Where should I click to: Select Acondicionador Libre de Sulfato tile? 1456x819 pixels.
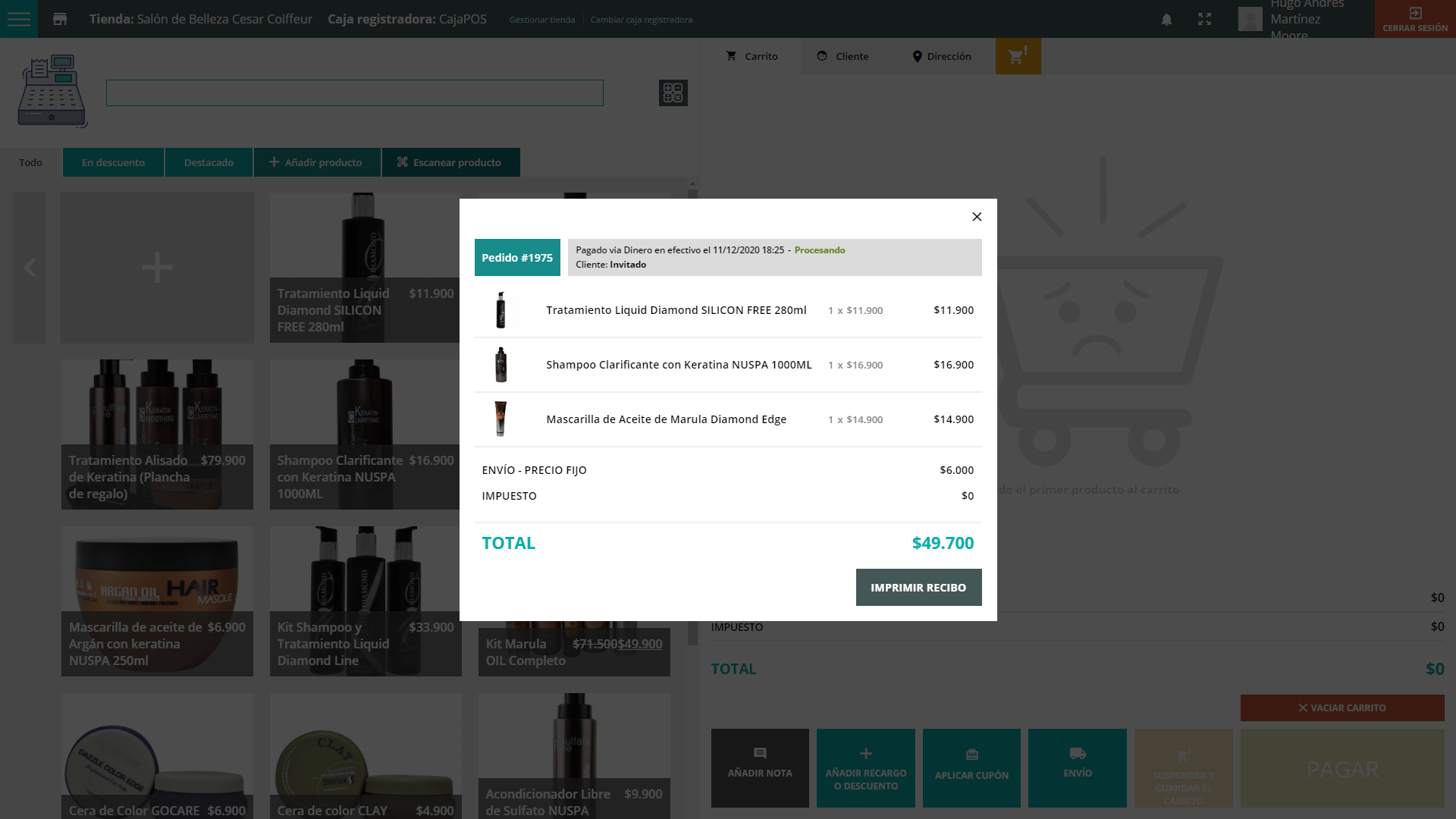(x=574, y=756)
